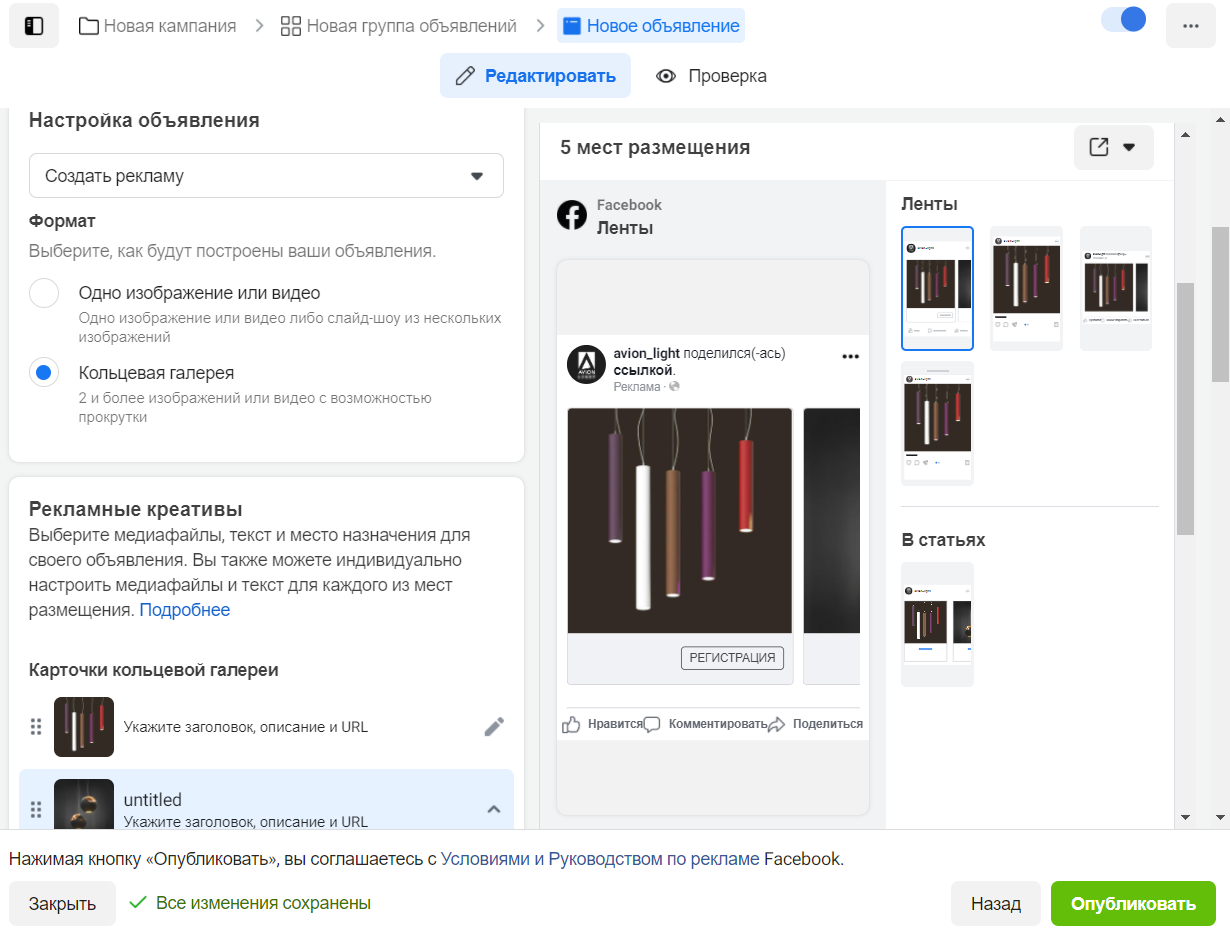Select Новое объявление breadcrumb

(651, 26)
